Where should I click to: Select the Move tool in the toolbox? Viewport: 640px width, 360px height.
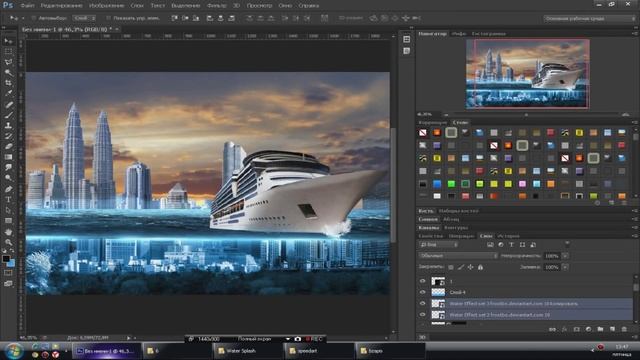pos(8,41)
